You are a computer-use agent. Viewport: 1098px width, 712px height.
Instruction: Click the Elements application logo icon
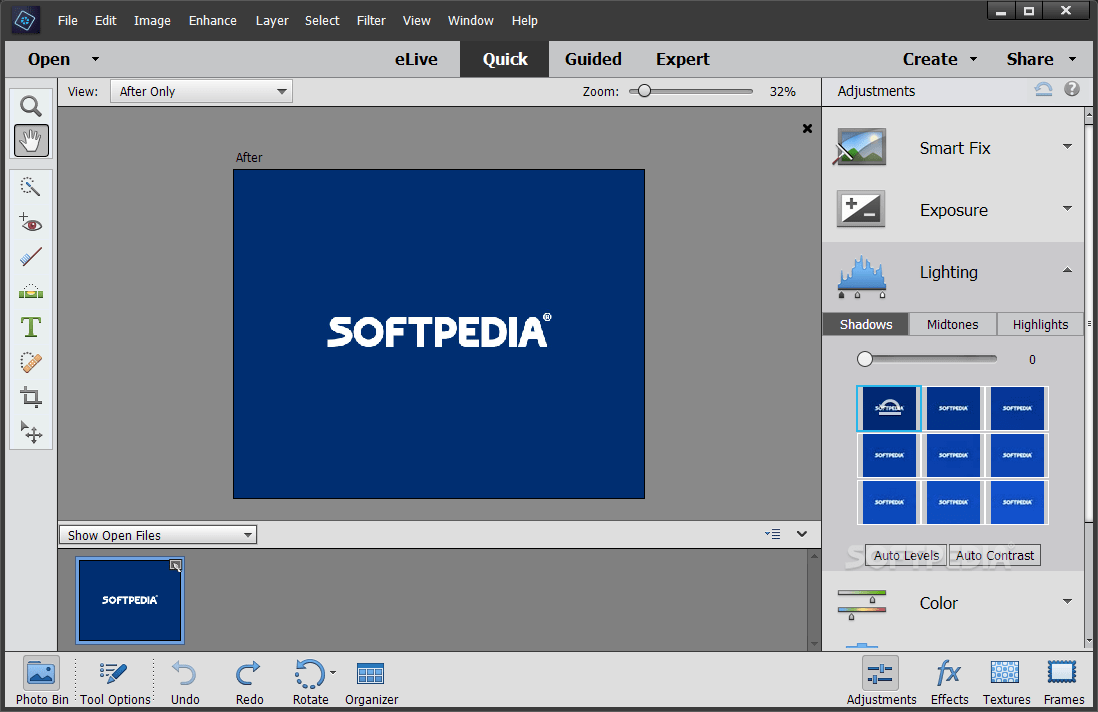26,20
